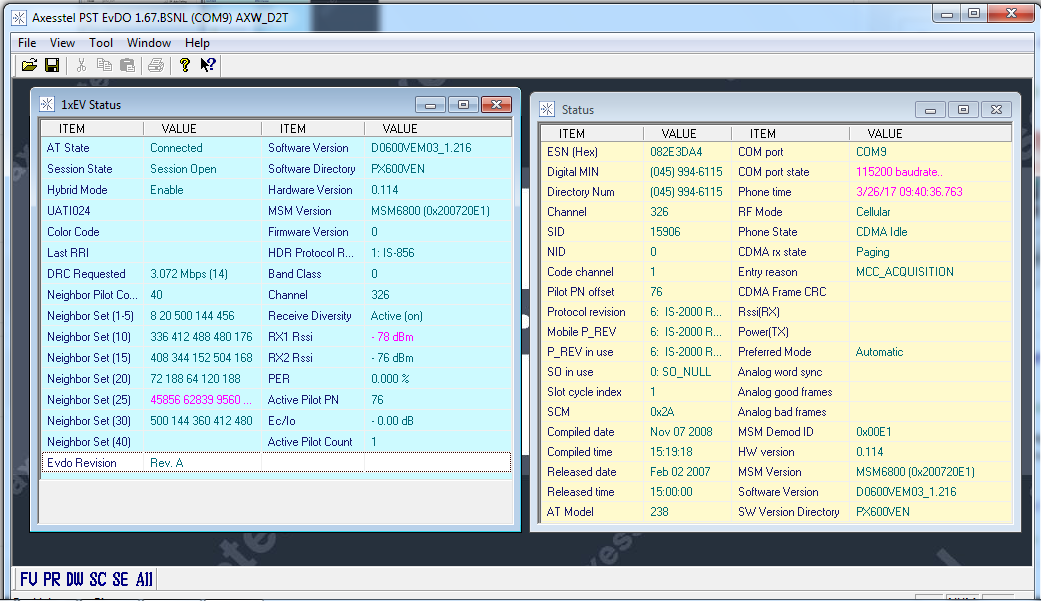The width and height of the screenshot is (1041, 601).
Task: Click the Paste clipboard toolbar icon
Action: 127,65
